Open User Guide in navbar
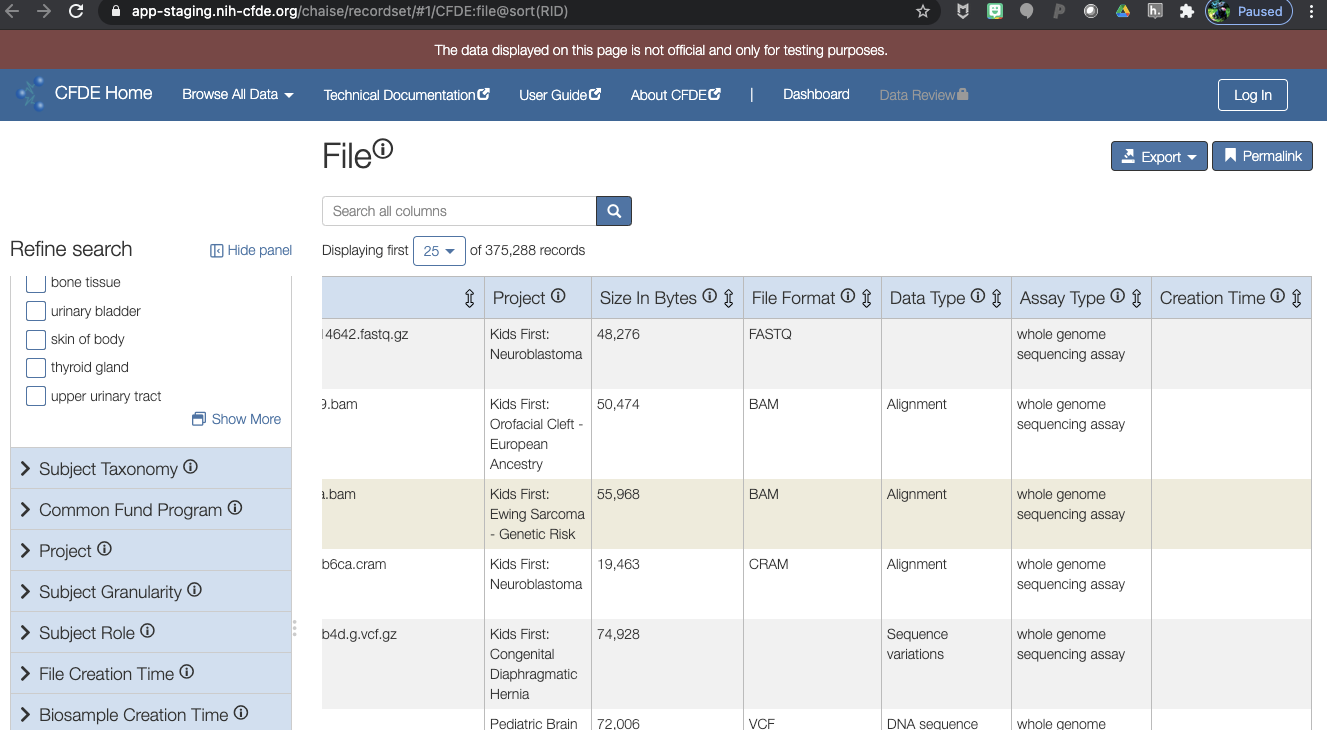 click(560, 95)
